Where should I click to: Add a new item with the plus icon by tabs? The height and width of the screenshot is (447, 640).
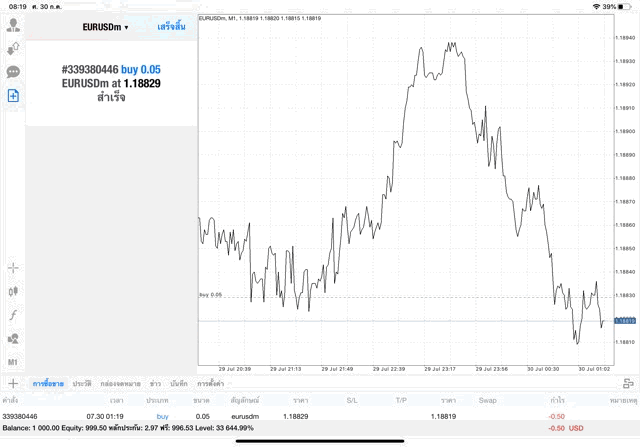13,383
